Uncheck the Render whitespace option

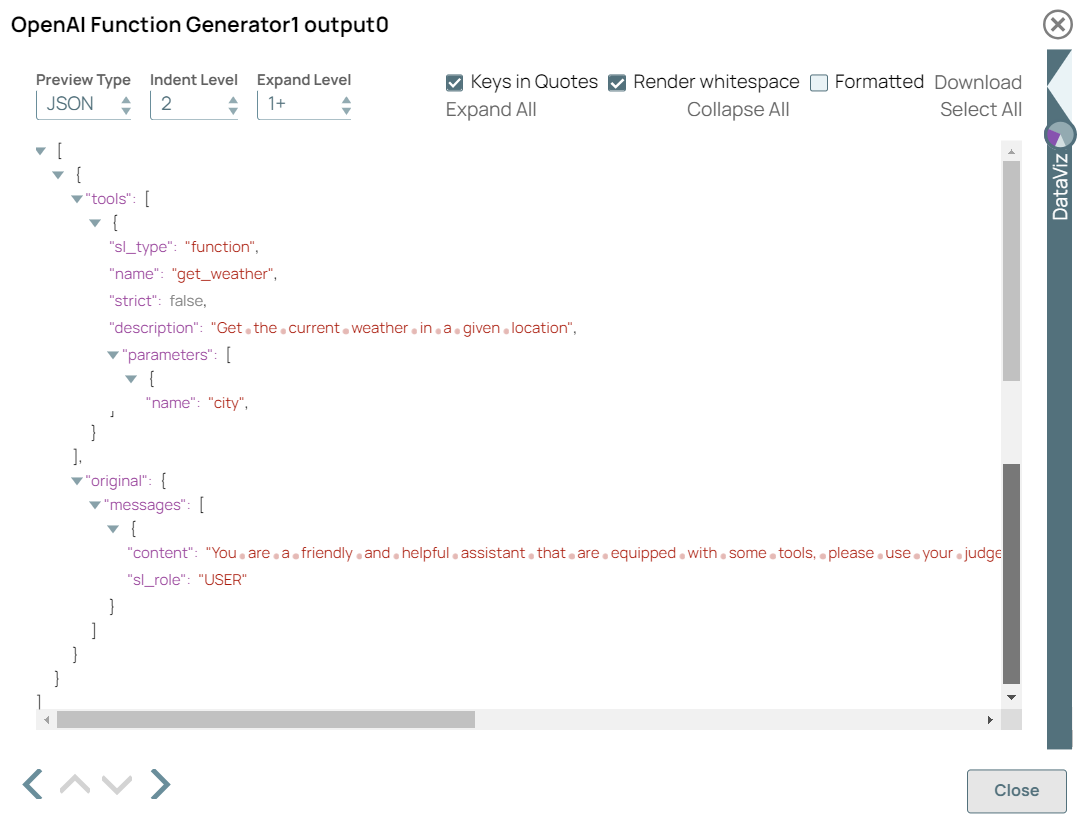(x=617, y=82)
